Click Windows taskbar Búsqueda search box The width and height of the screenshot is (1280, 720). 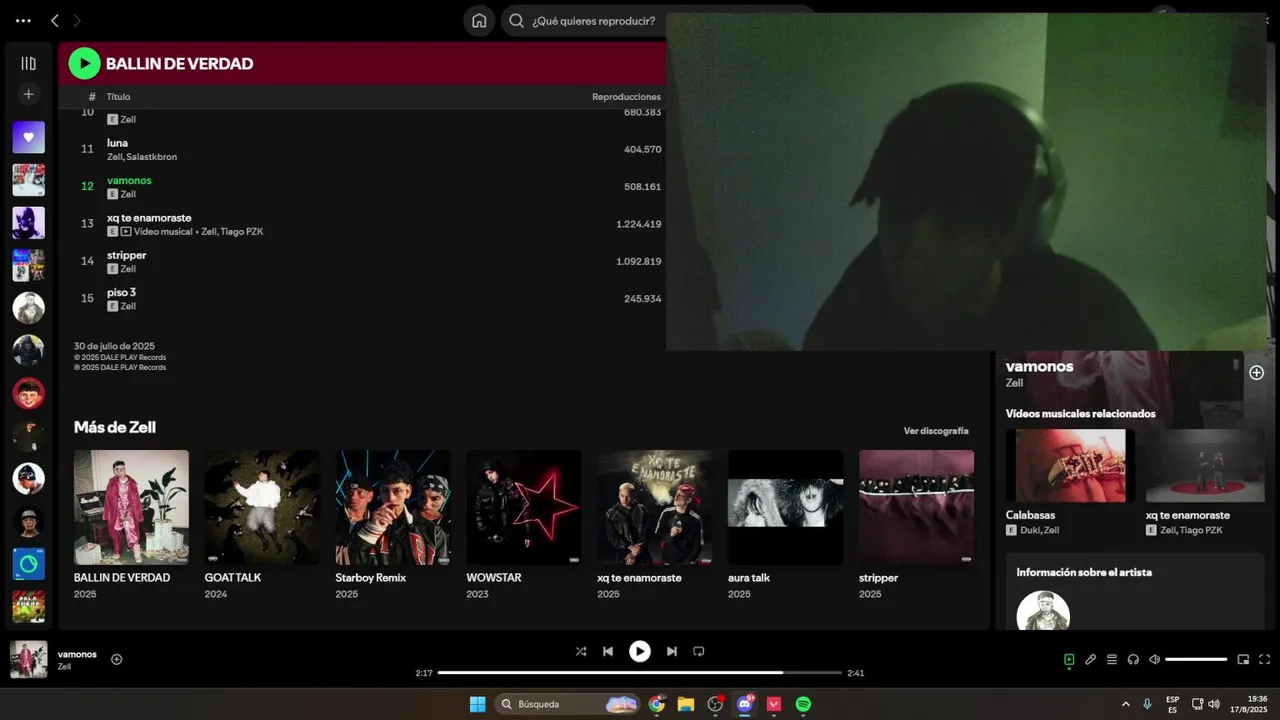(x=568, y=704)
